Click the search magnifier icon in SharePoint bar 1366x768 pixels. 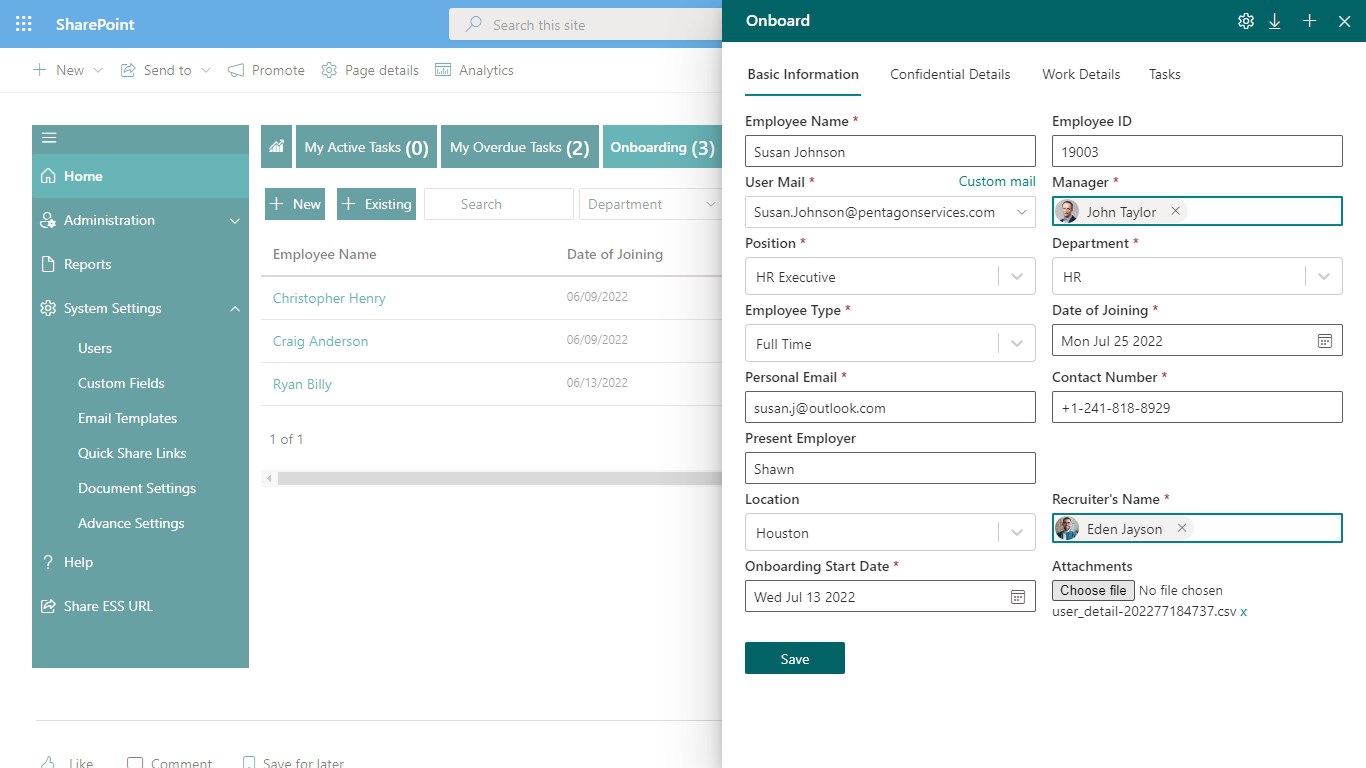point(475,24)
